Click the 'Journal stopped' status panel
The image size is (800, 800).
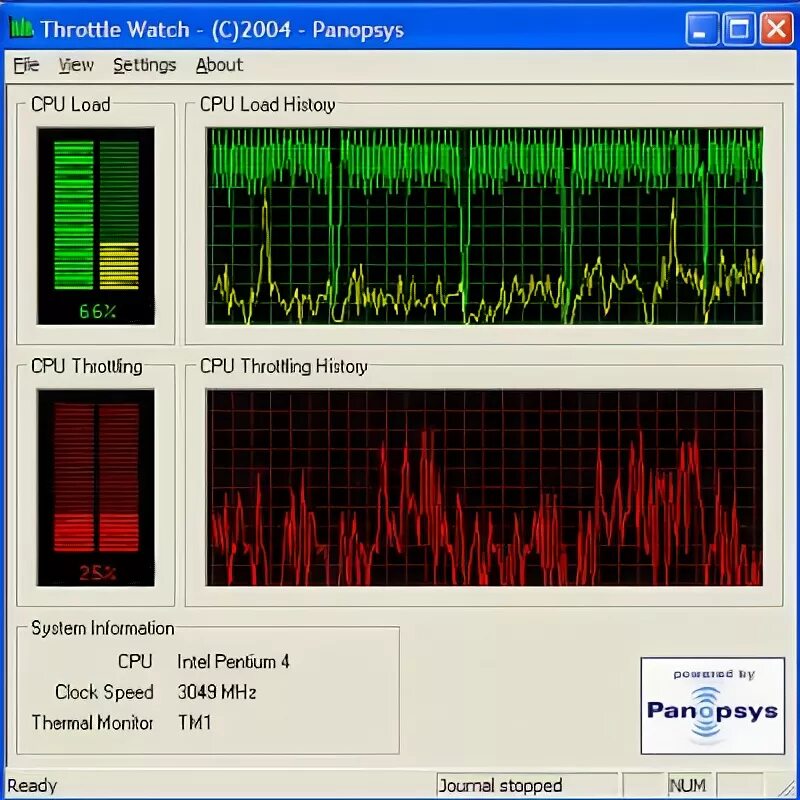point(527,785)
